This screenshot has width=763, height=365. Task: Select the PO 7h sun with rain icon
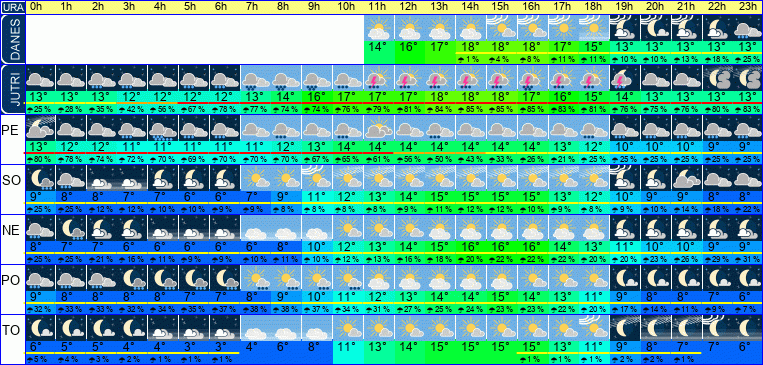tap(256, 278)
